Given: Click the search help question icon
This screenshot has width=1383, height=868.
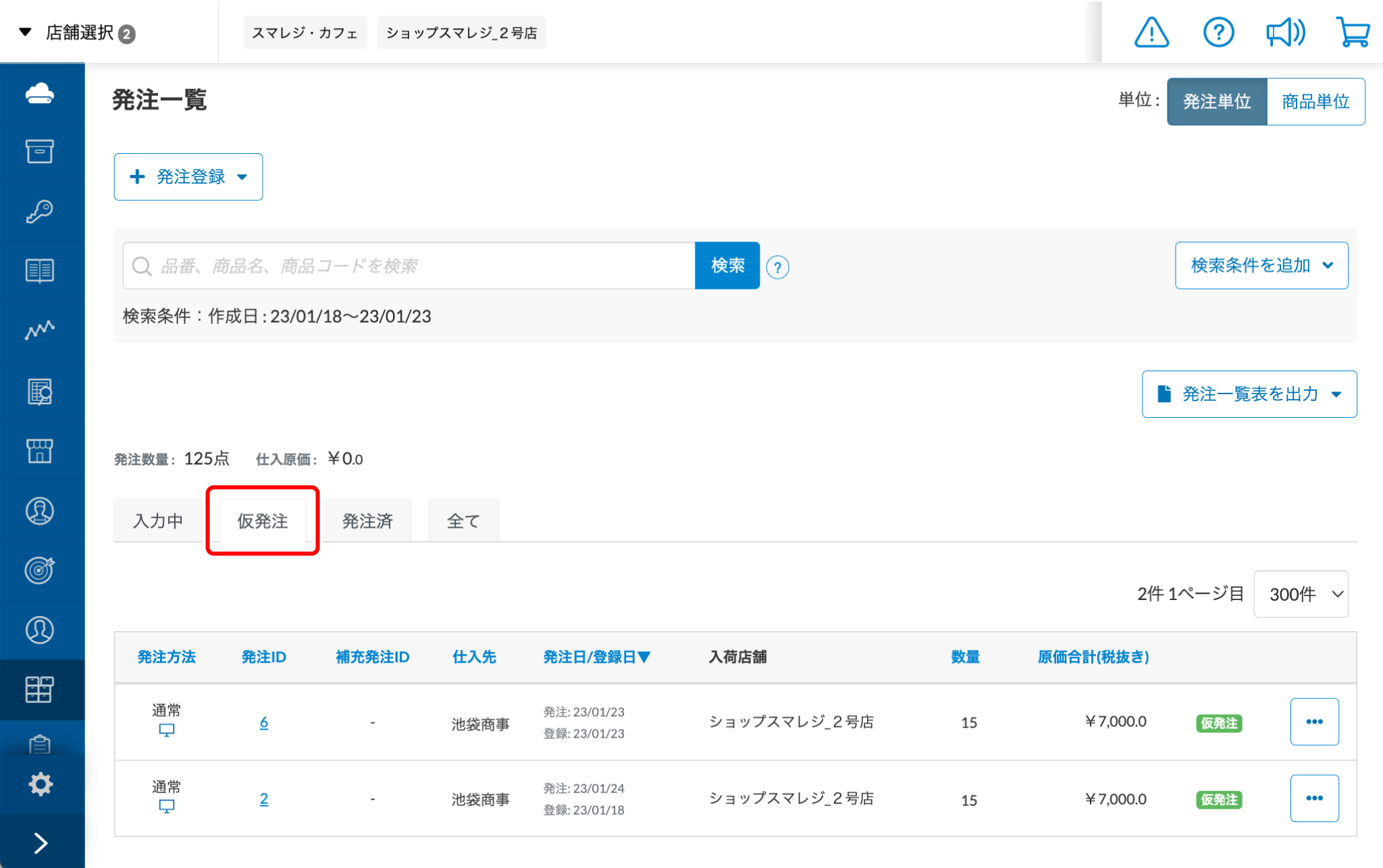Looking at the screenshot, I should pos(778,267).
